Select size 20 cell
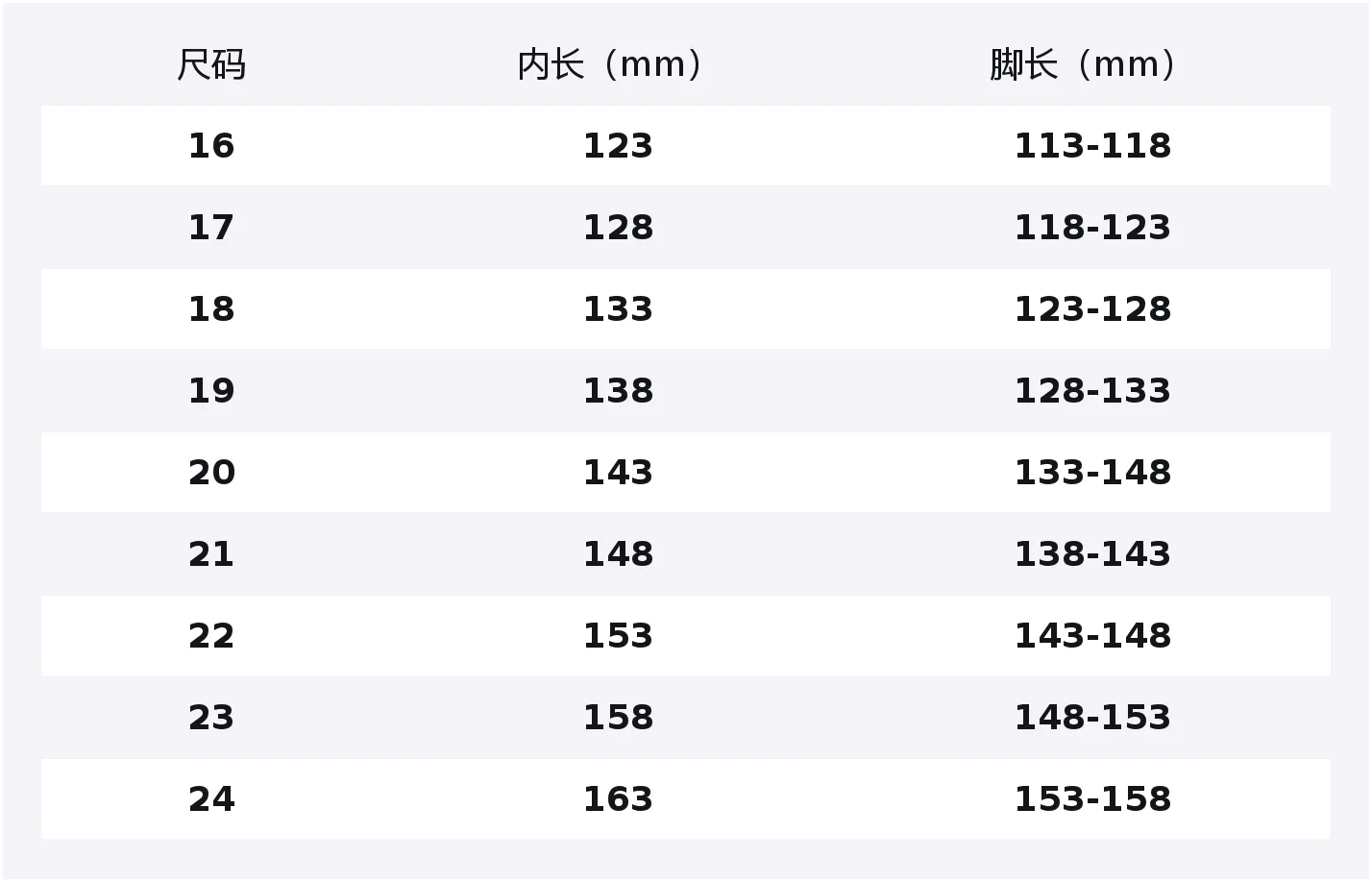1372x882 pixels. [211, 473]
